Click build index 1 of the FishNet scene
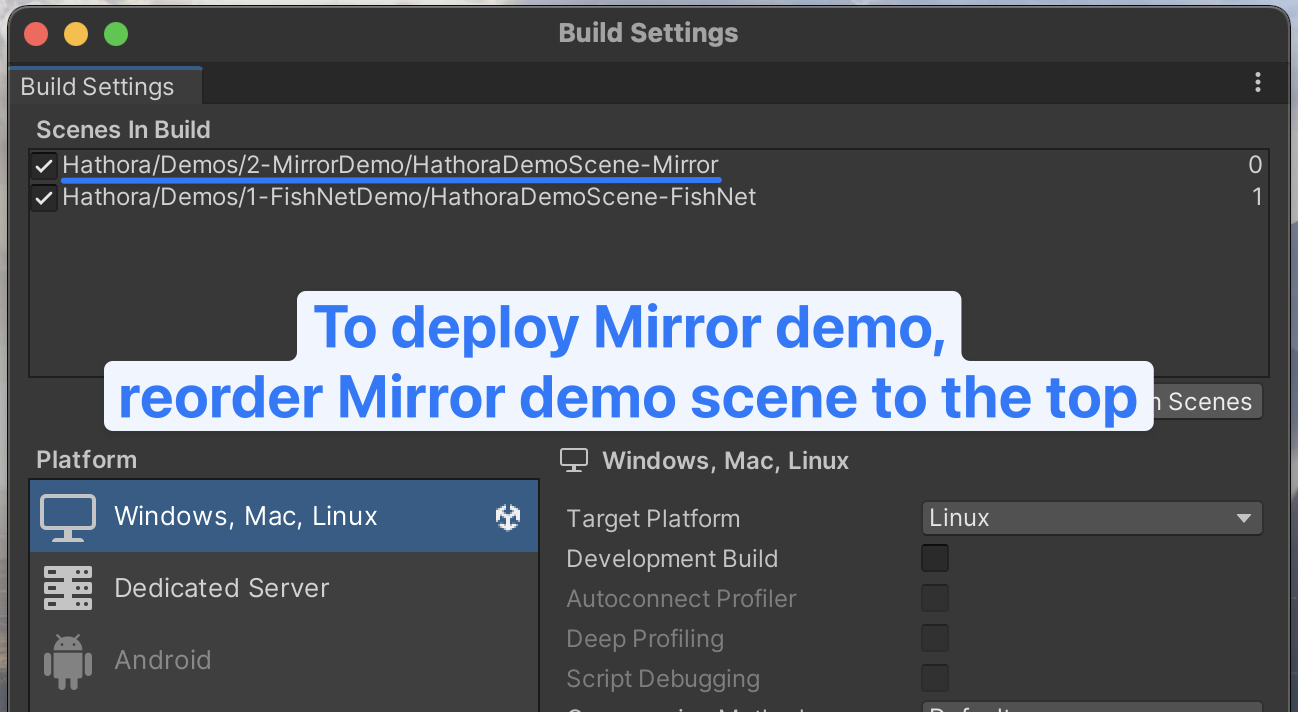The width and height of the screenshot is (1298, 712). coord(1257,197)
